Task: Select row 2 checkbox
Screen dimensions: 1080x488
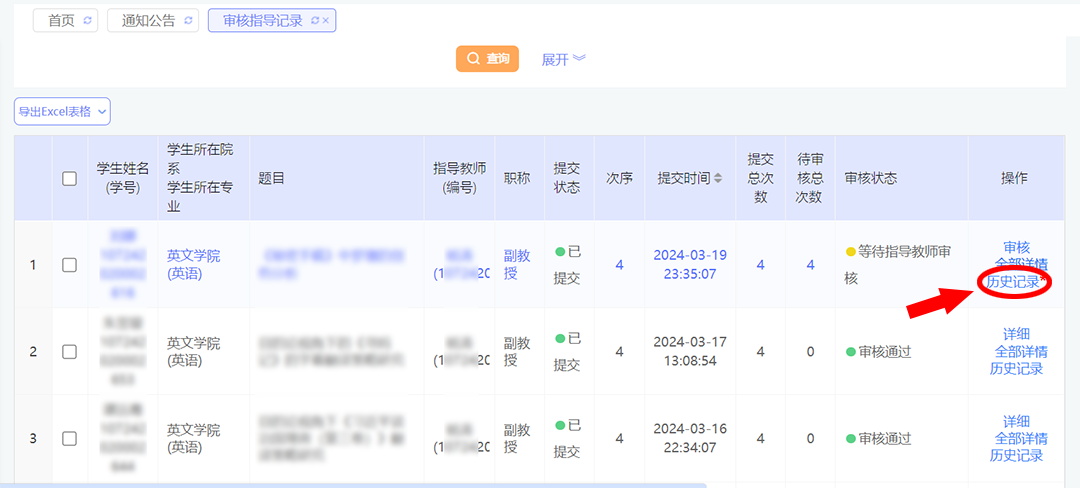Action: click(69, 352)
